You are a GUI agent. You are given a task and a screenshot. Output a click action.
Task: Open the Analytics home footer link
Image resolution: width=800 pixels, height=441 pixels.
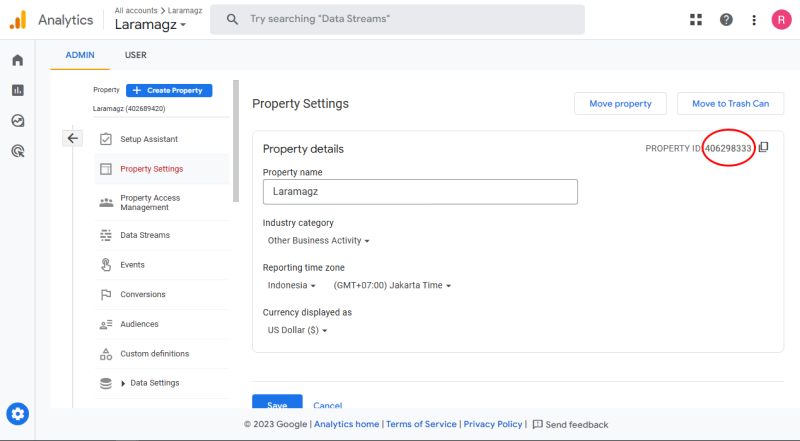pos(346,424)
